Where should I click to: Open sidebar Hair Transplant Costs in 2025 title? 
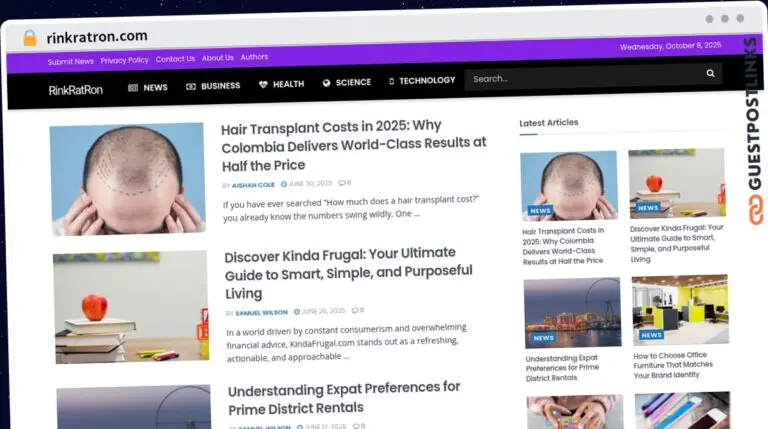point(563,246)
